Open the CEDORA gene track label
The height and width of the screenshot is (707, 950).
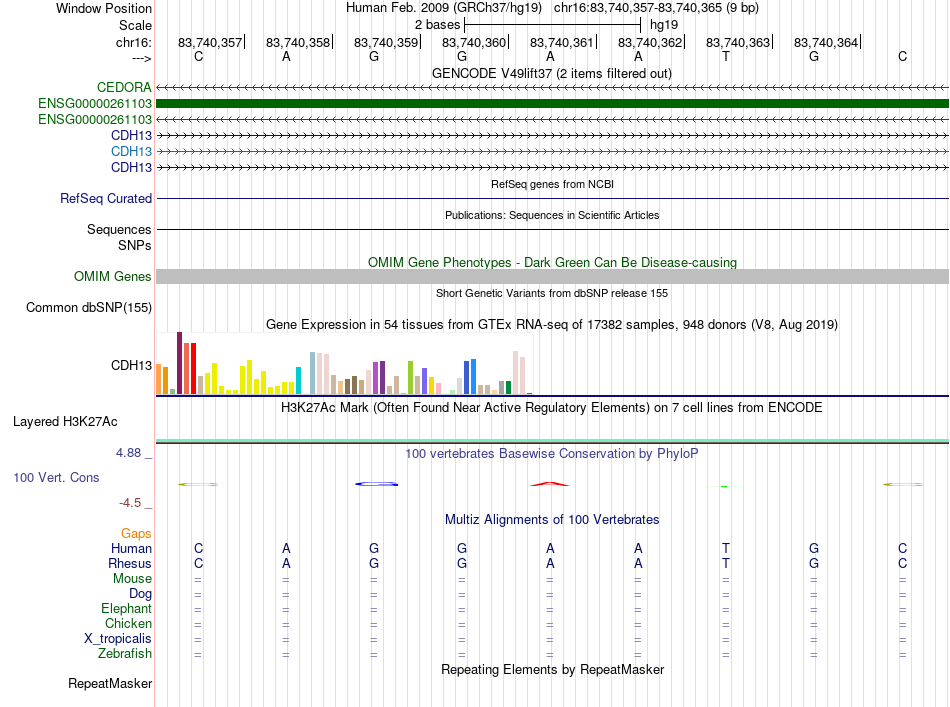tap(124, 87)
